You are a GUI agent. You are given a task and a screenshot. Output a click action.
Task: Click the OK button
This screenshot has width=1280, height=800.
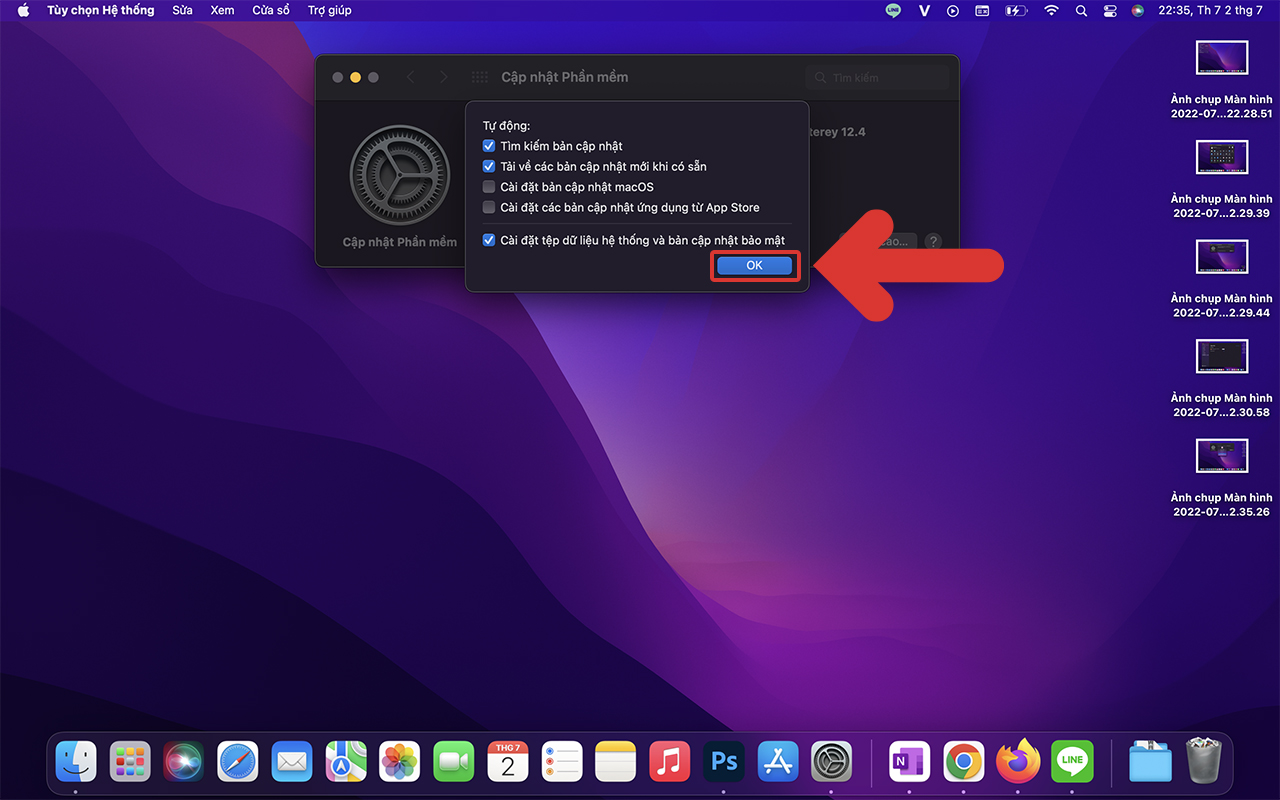tap(755, 265)
